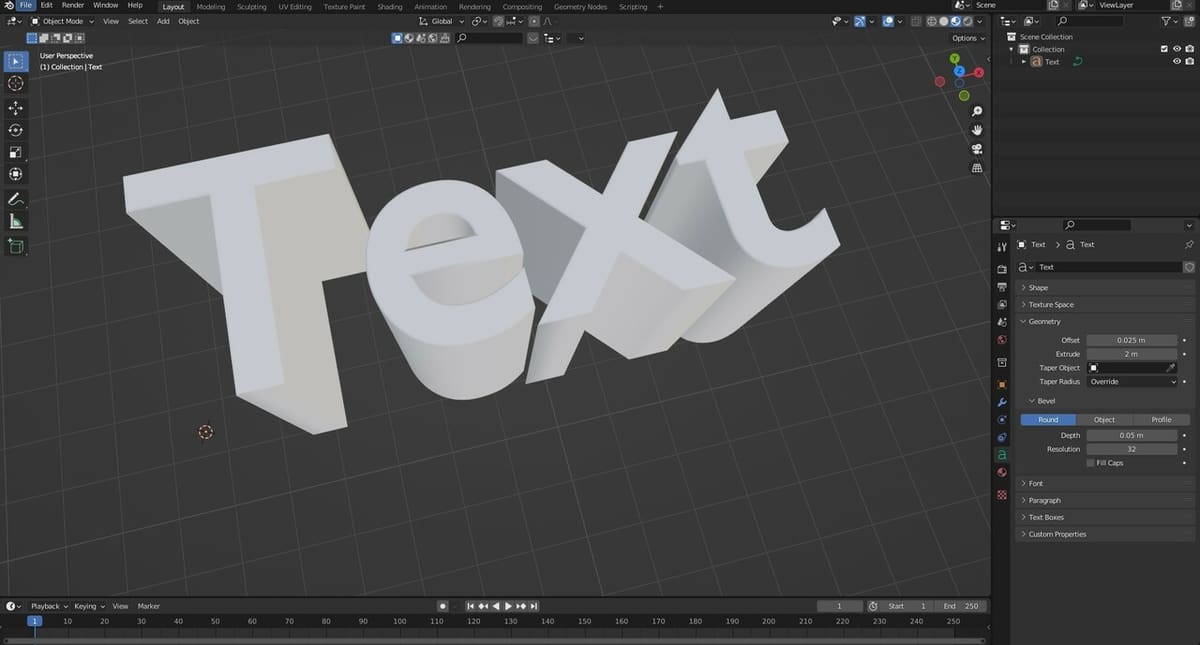Open the Edit menu

click(x=46, y=5)
